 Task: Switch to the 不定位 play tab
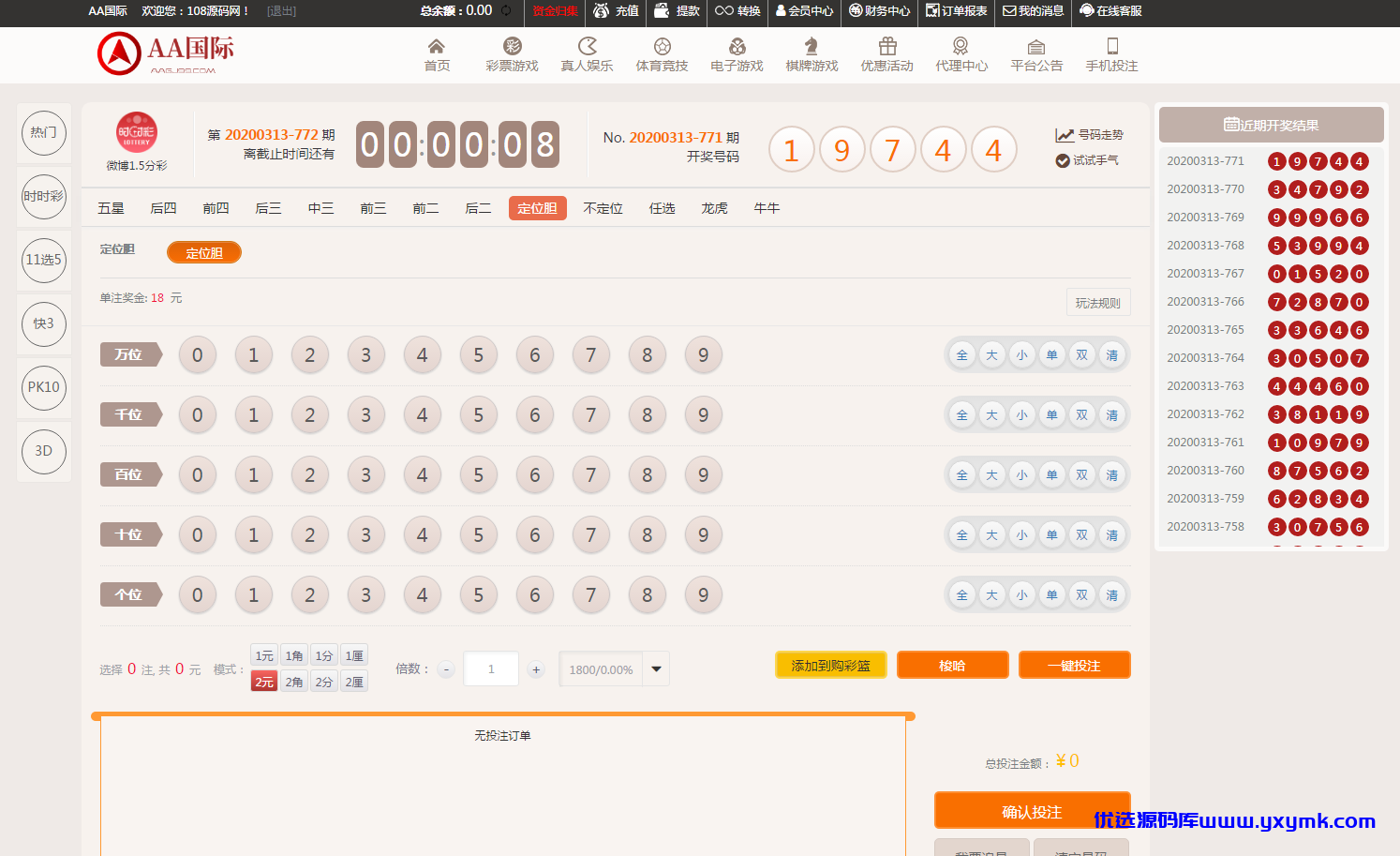point(603,208)
